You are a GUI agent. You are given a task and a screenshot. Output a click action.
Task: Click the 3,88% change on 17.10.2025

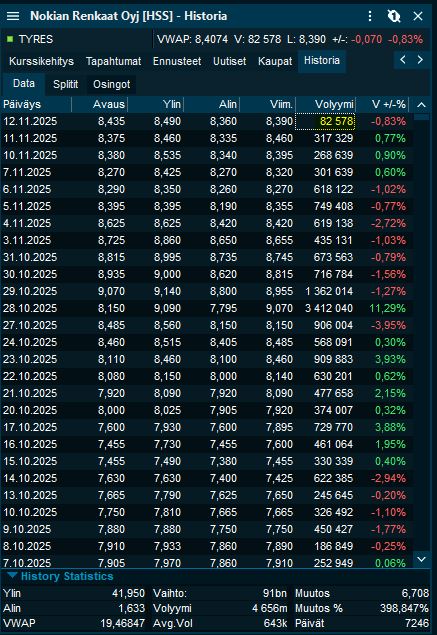(x=390, y=428)
